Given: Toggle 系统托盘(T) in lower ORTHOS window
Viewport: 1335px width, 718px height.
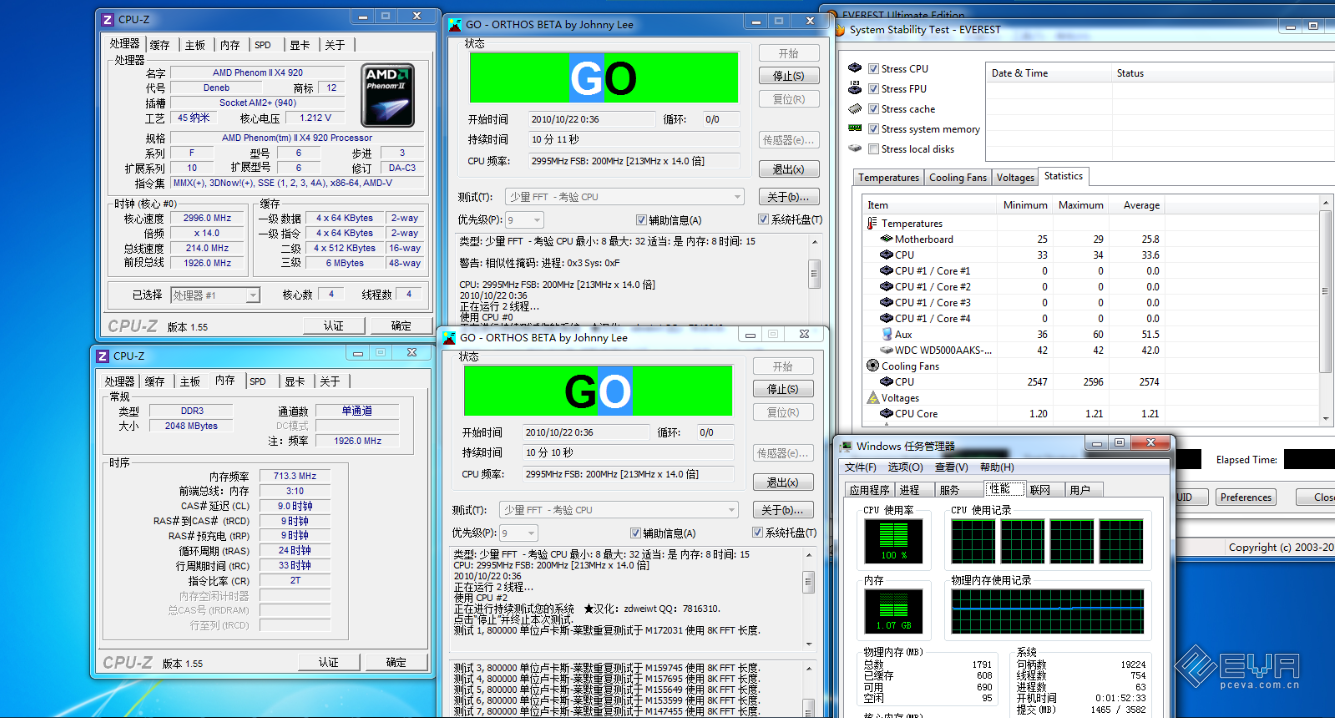Looking at the screenshot, I should point(758,533).
